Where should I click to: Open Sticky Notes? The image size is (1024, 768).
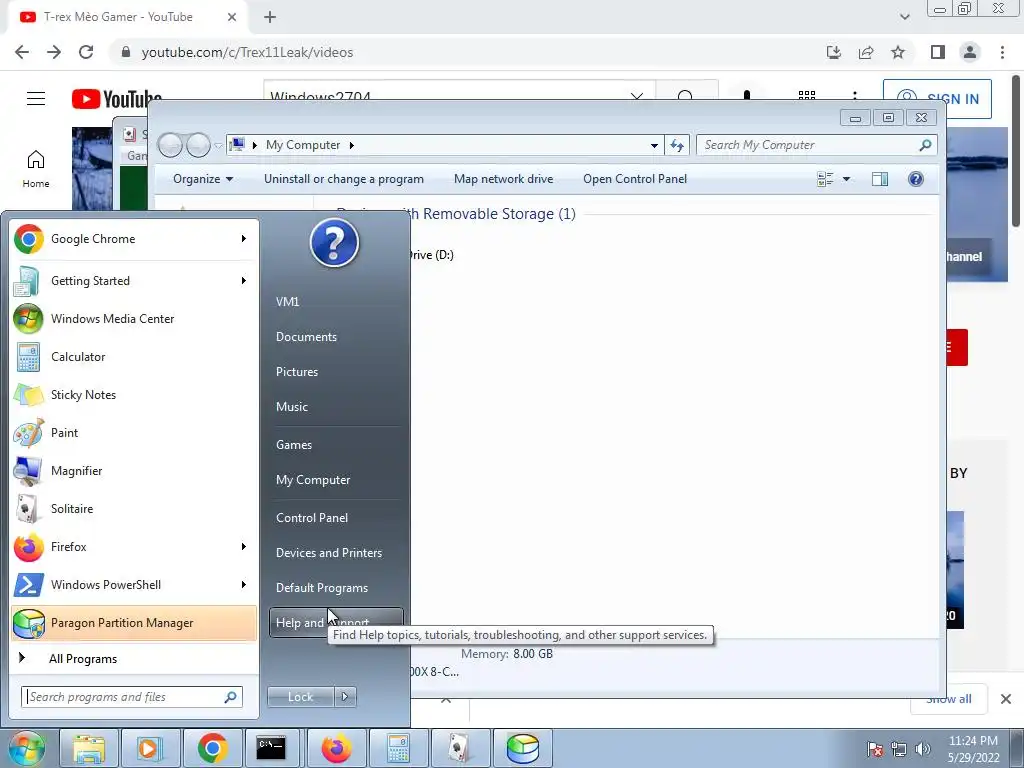click(x=134, y=394)
